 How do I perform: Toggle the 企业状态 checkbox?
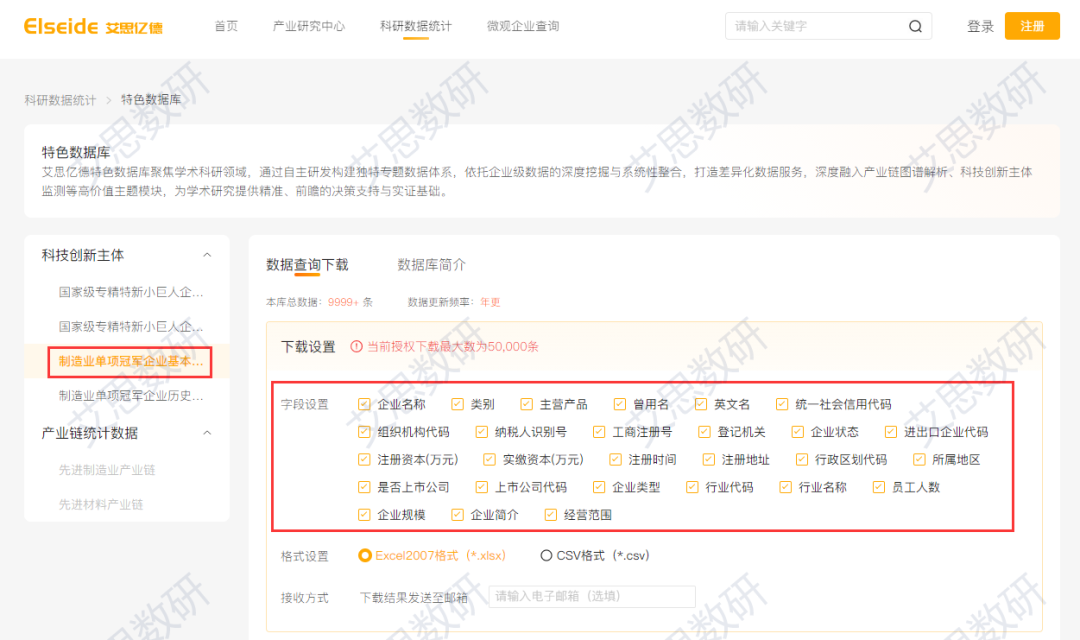(x=798, y=432)
